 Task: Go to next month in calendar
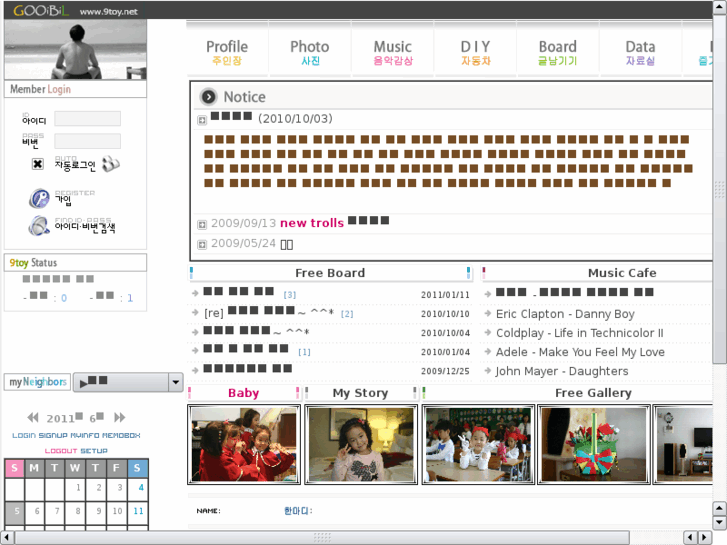coord(120,418)
